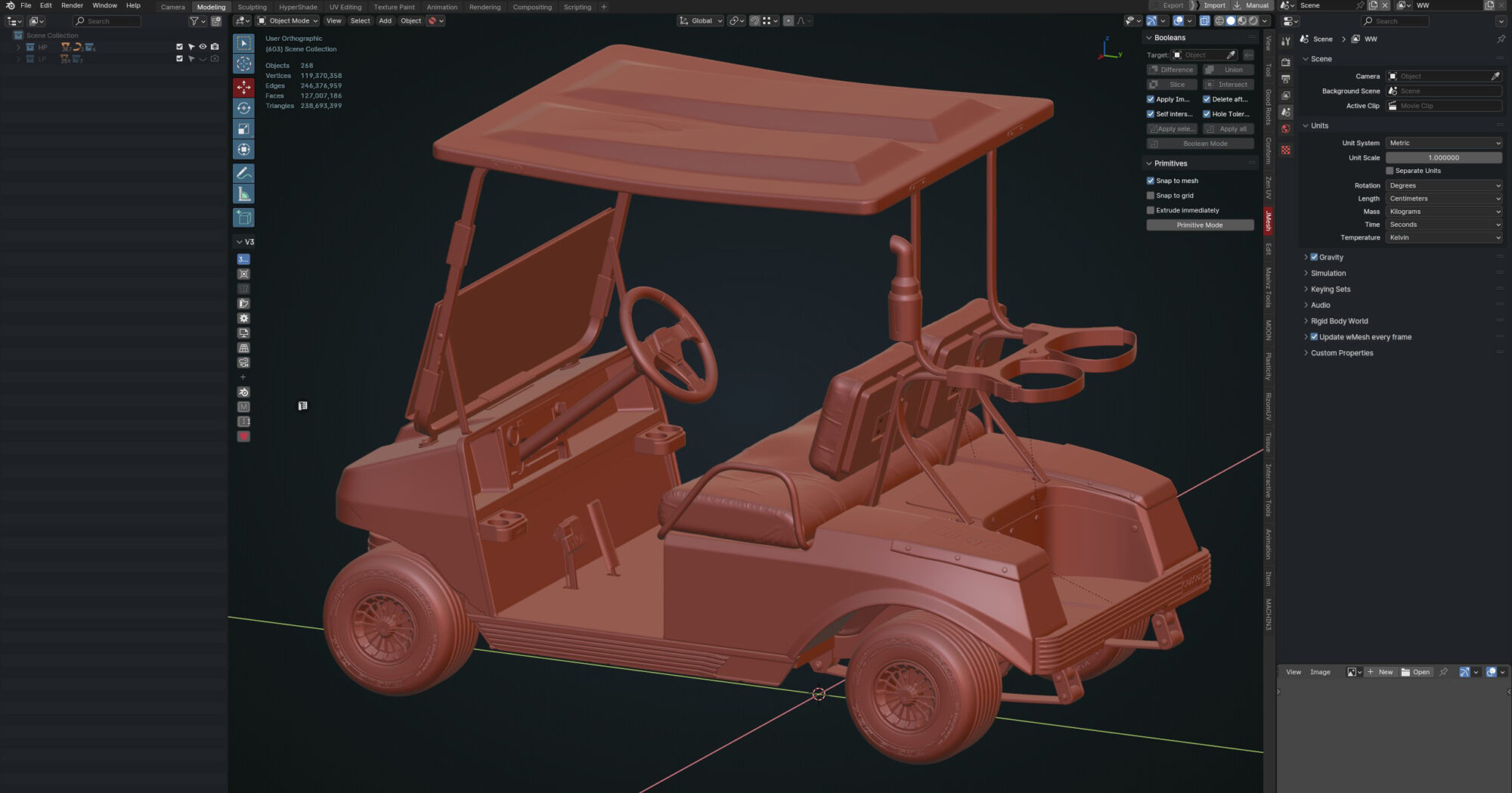Click the Primitive Mode button

[1199, 225]
